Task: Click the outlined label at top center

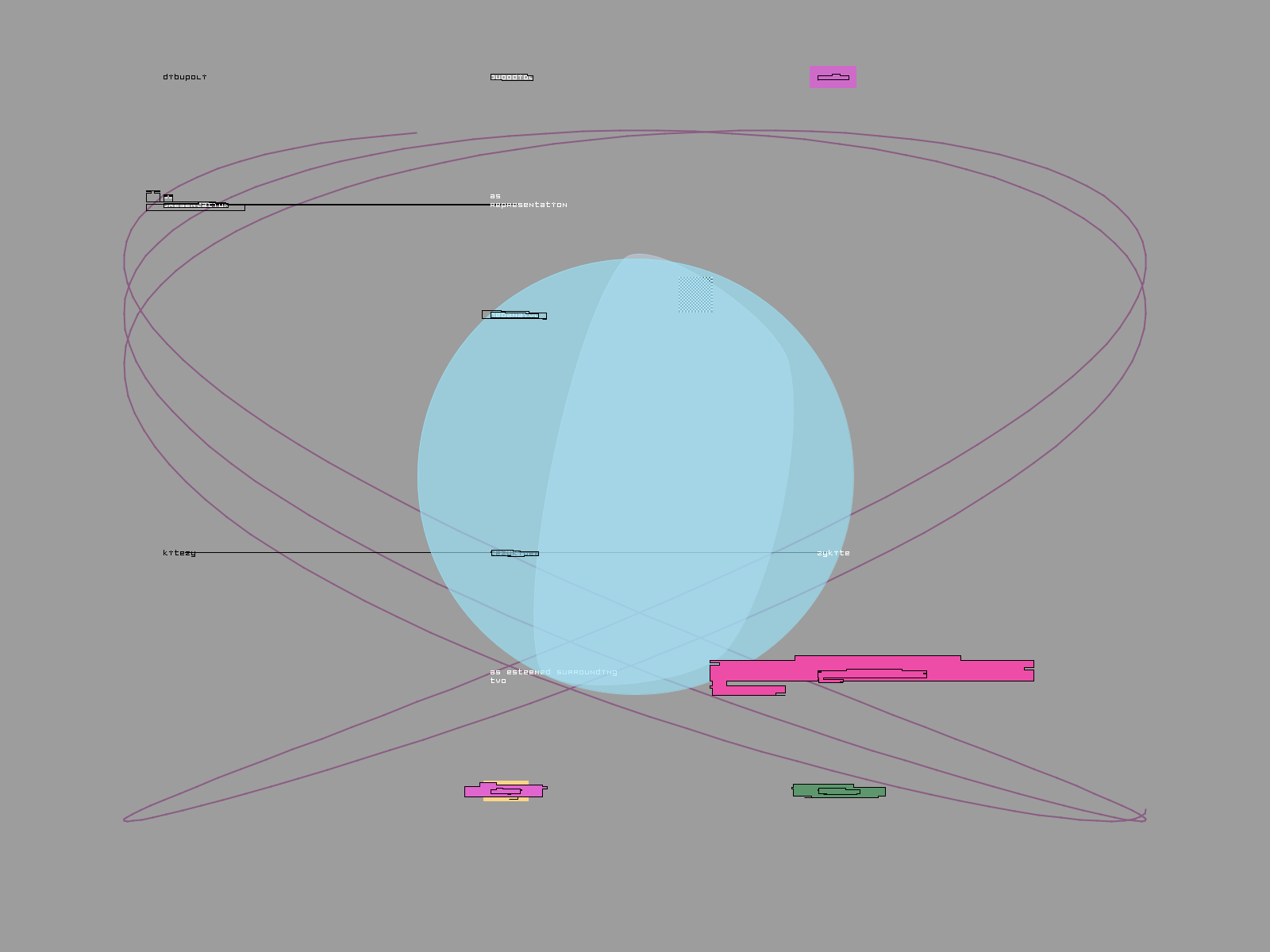Action: tap(511, 77)
